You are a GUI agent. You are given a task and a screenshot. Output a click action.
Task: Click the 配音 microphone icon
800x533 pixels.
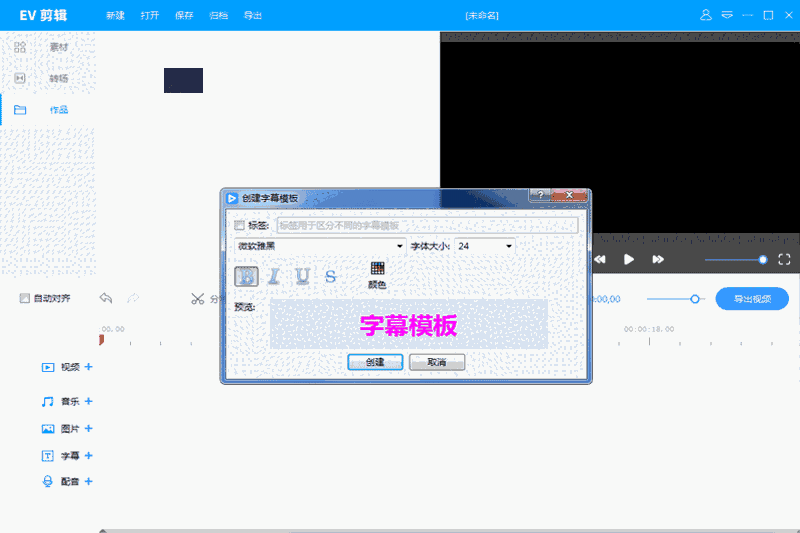[x=47, y=481]
